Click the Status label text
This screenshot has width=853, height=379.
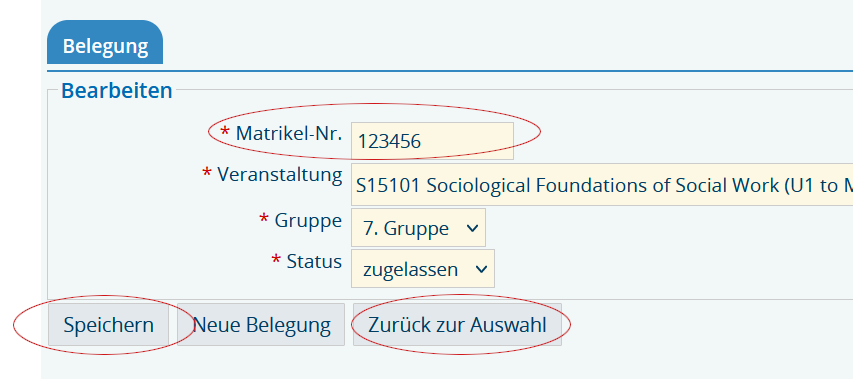314,262
